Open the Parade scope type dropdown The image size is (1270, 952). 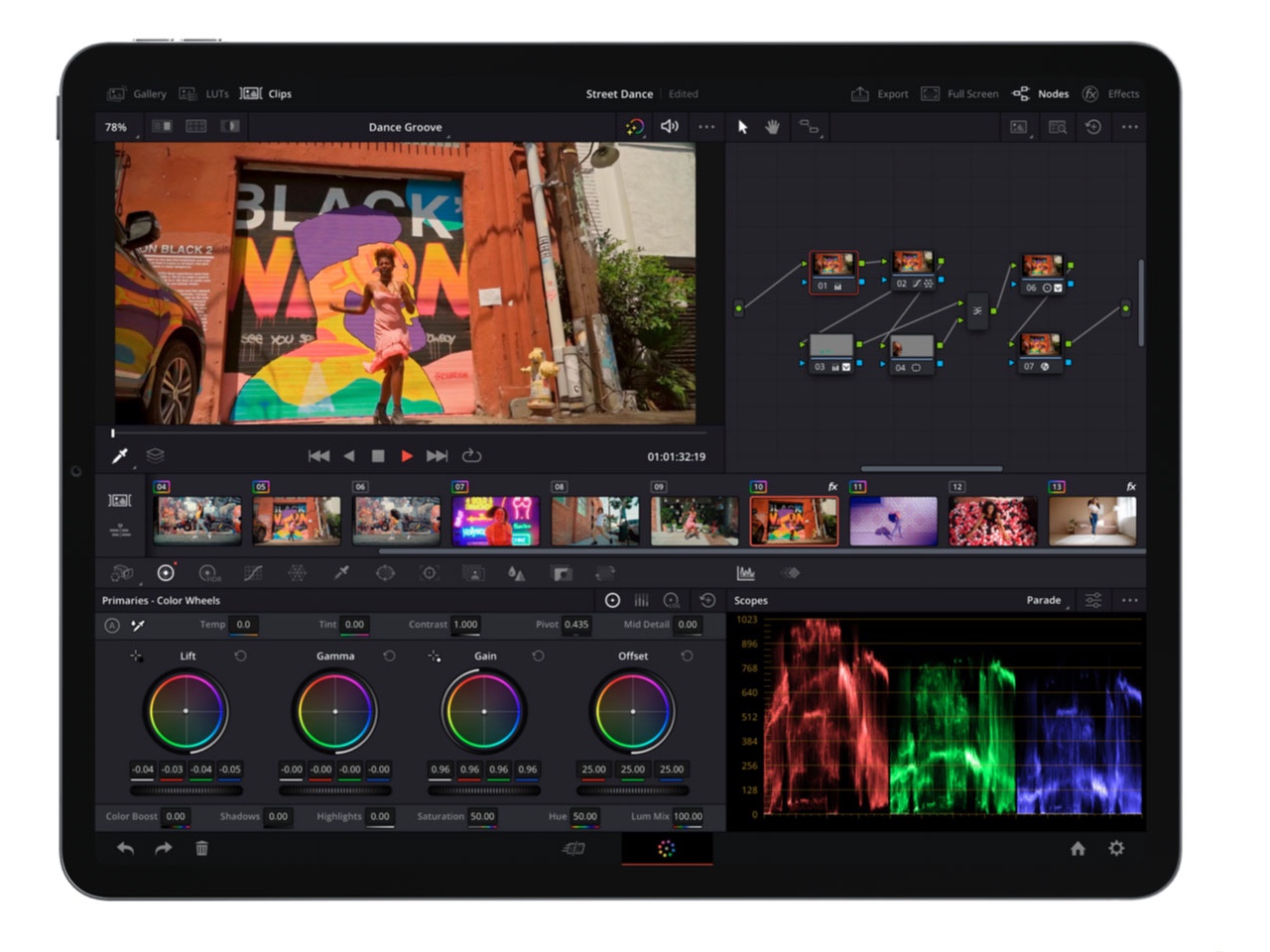[1047, 600]
